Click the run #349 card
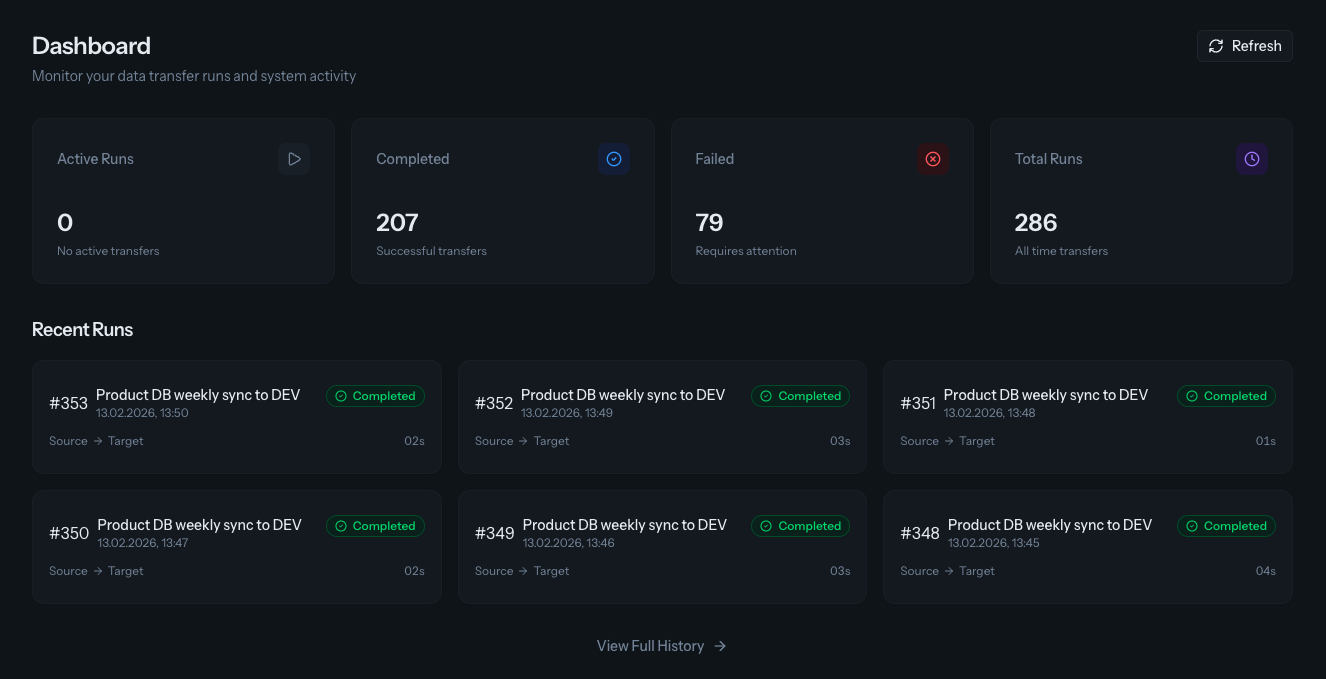This screenshot has width=1326, height=679. pos(662,546)
